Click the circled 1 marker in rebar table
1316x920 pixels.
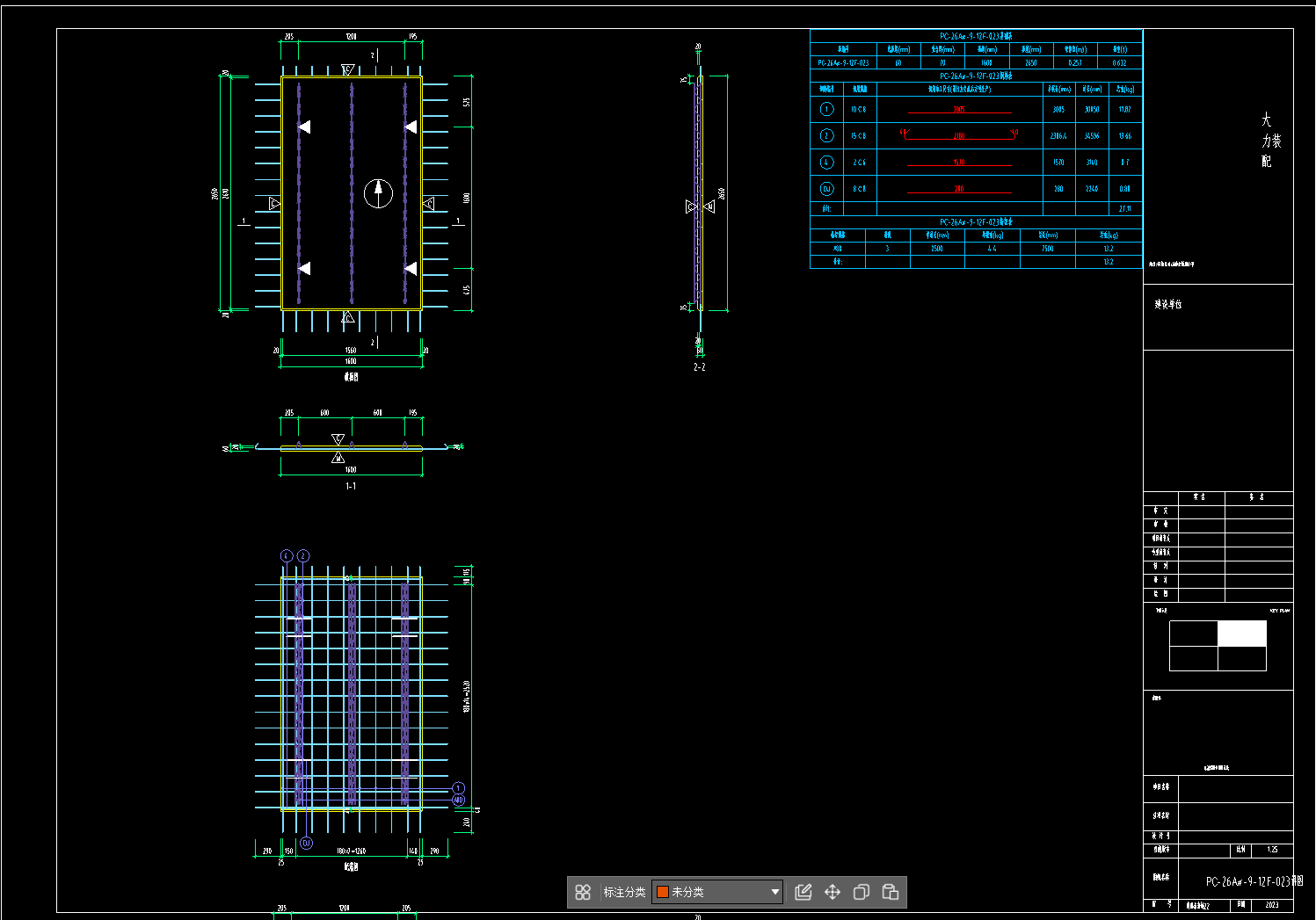pyautogui.click(x=826, y=109)
